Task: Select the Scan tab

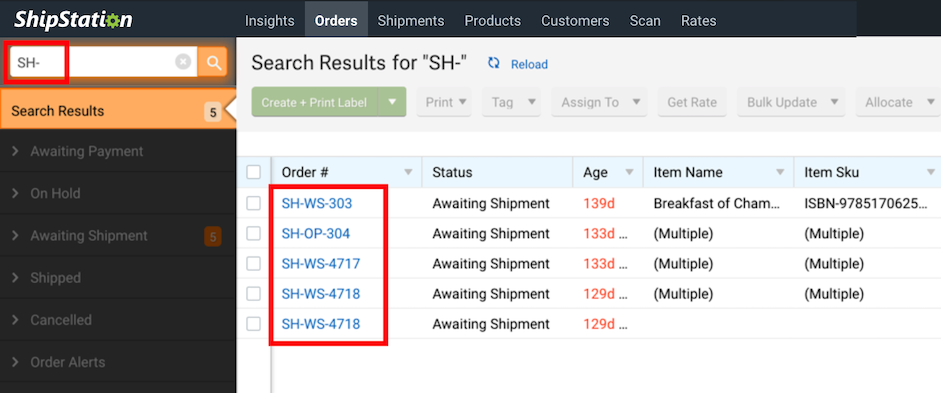Action: click(645, 20)
